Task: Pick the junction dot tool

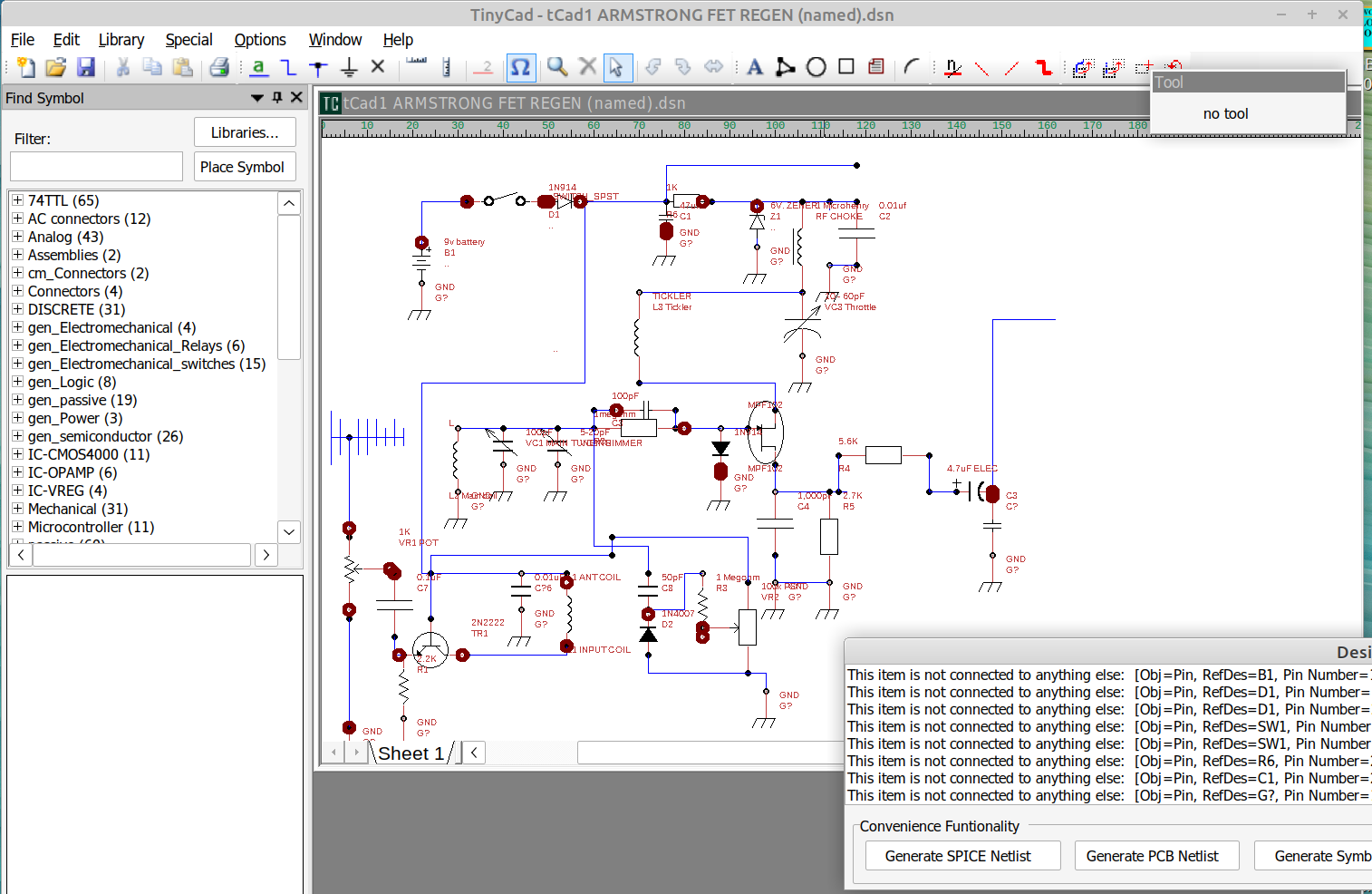Action: 317,66
